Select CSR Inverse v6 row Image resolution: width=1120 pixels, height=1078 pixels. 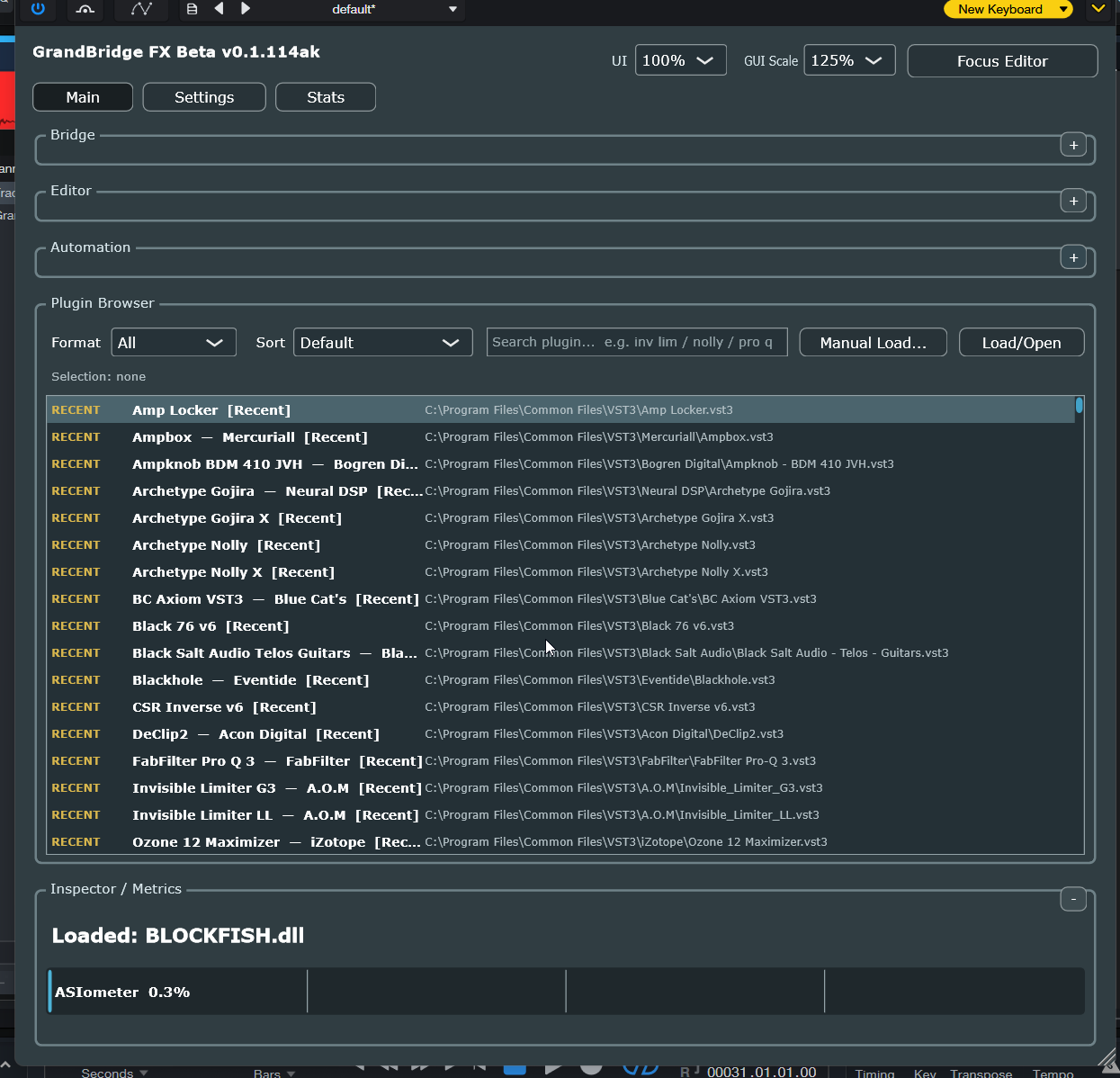(560, 706)
